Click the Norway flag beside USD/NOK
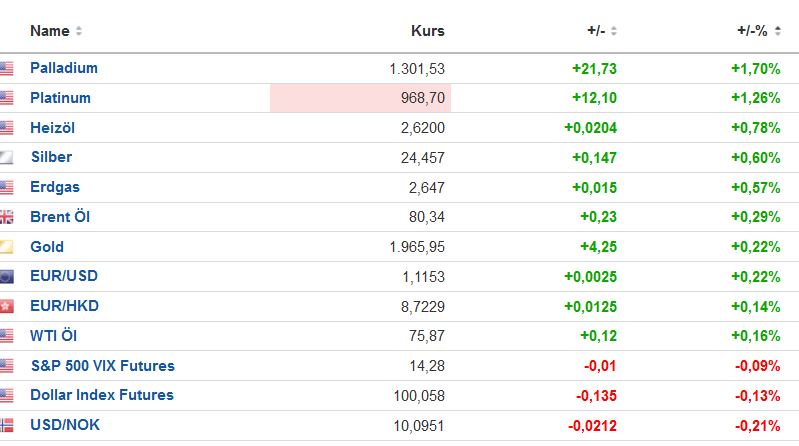 click(7, 425)
